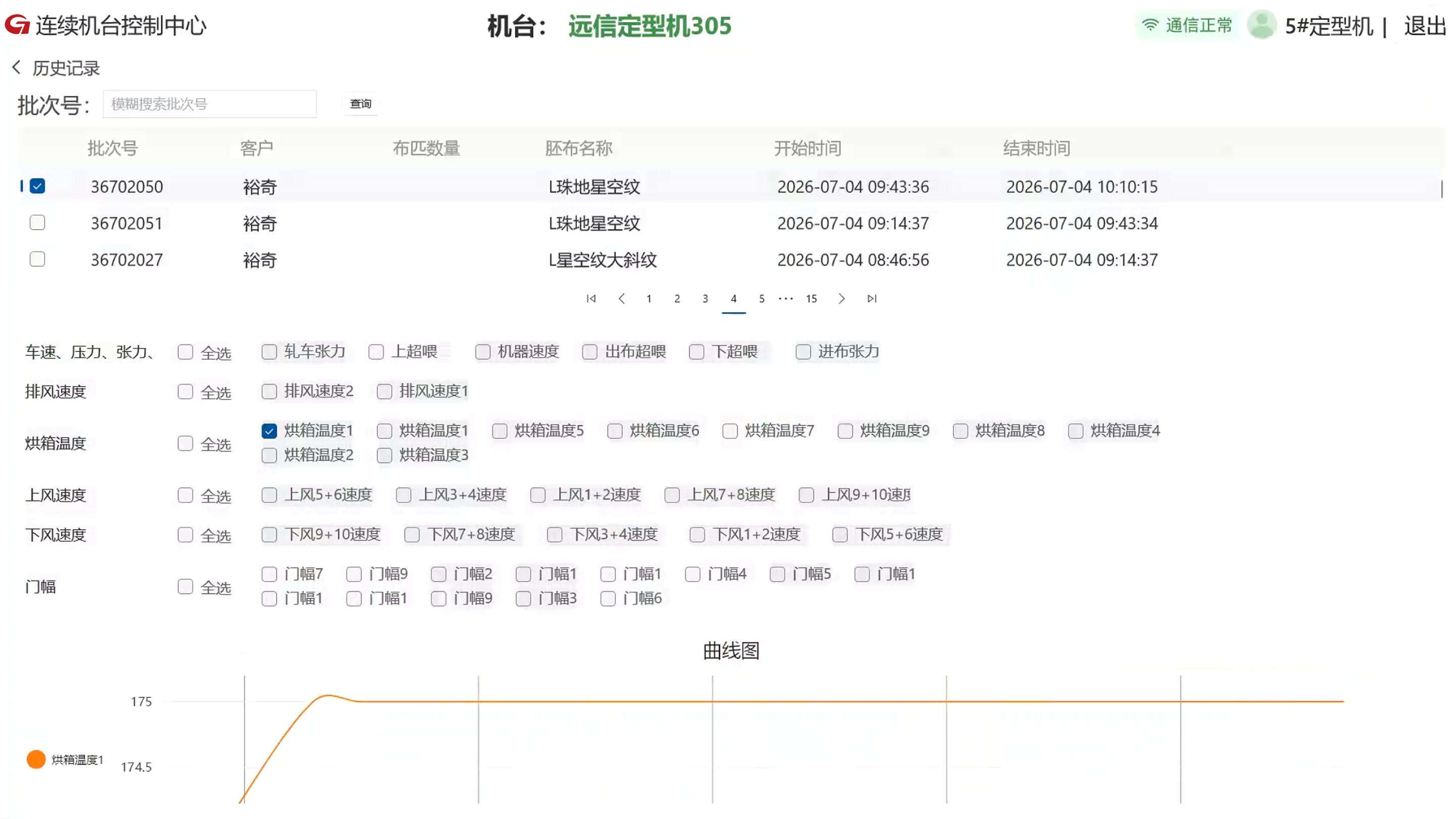Screen dimensions: 1456x819
Task: Uncheck batch 36702050 row checkbox
Action: coord(37,186)
